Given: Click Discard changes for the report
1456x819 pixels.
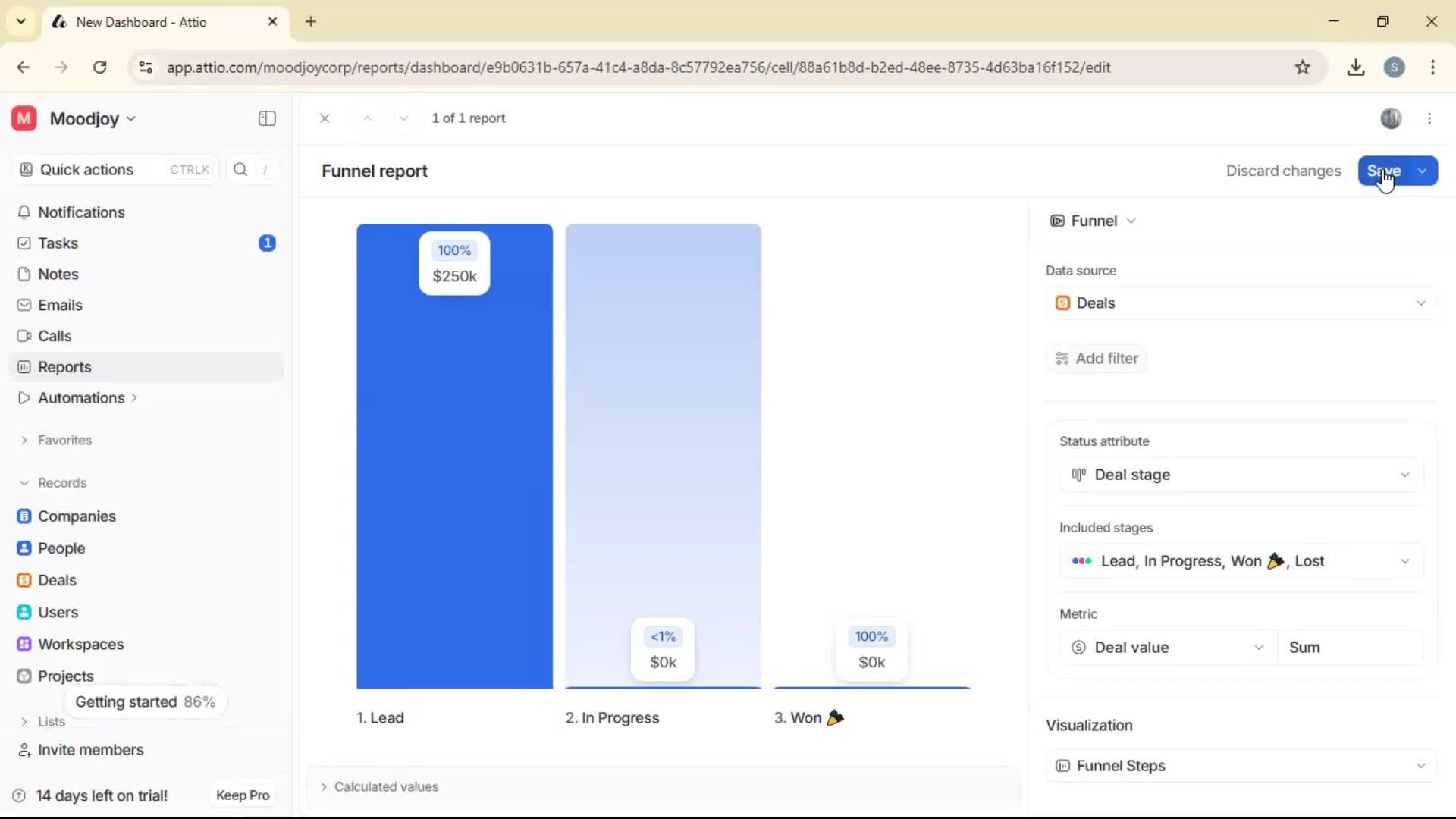Looking at the screenshot, I should click(x=1284, y=171).
